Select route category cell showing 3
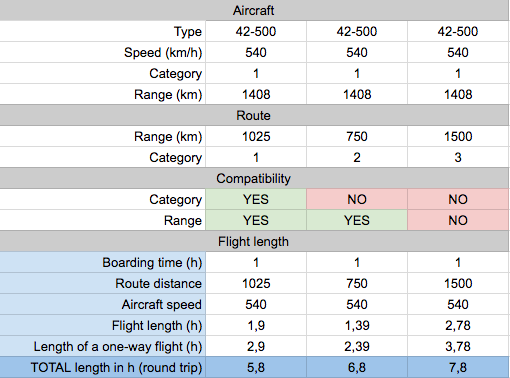Viewport: 510px width, 378px height. click(x=458, y=157)
